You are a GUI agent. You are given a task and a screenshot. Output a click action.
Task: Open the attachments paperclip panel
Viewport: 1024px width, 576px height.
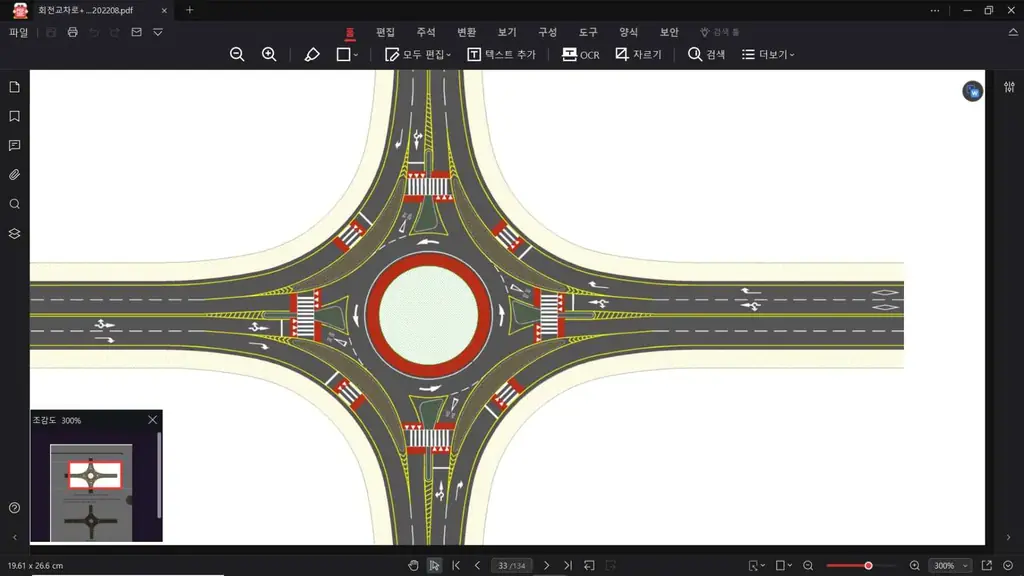click(x=14, y=175)
